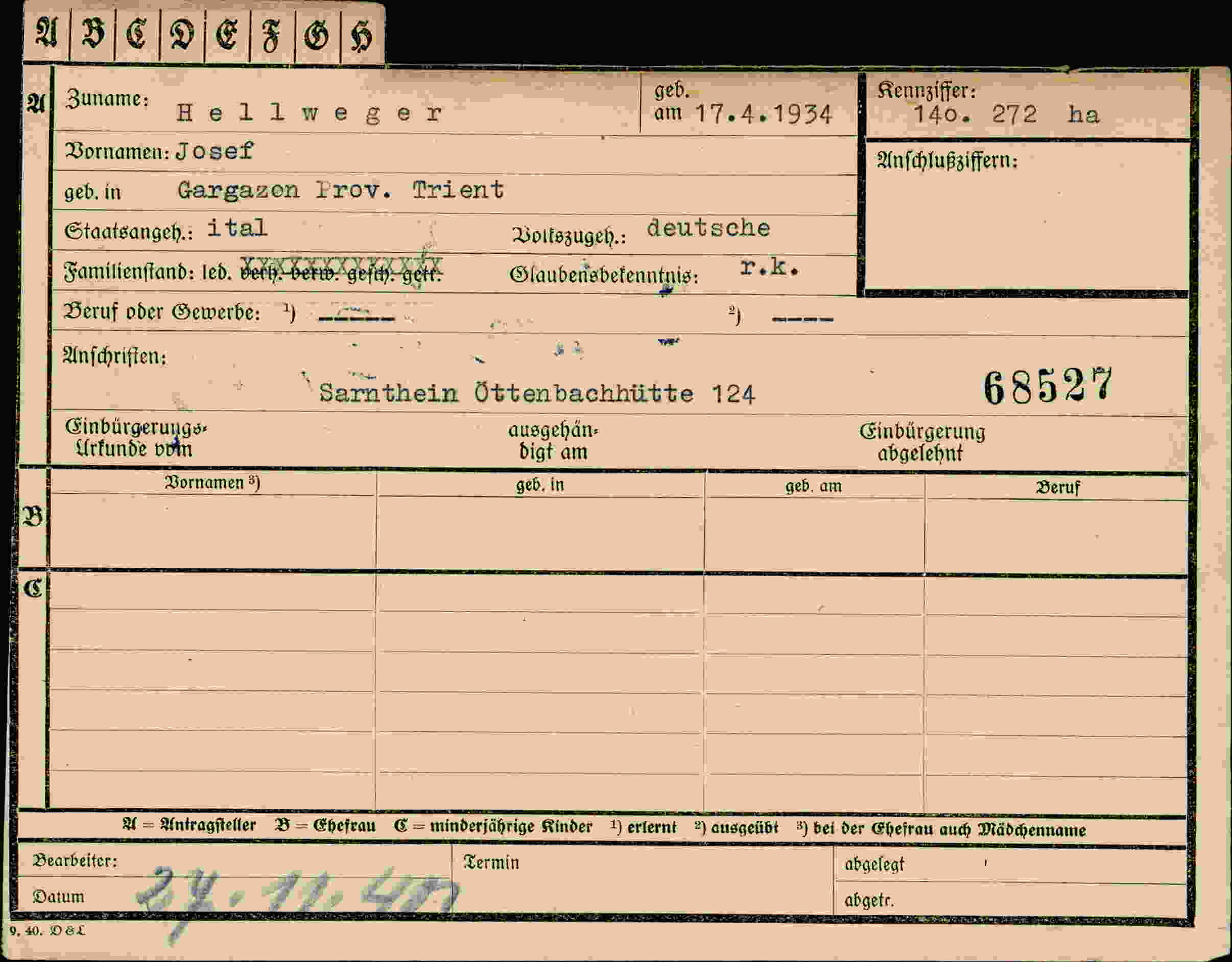Click the religion value "r.k."

[x=769, y=267]
